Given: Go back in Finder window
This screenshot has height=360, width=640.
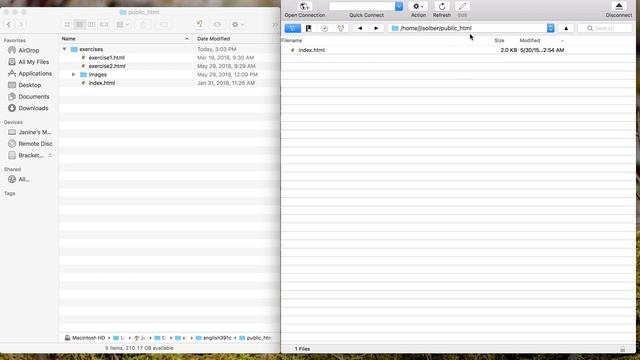Looking at the screenshot, I should 9,24.
